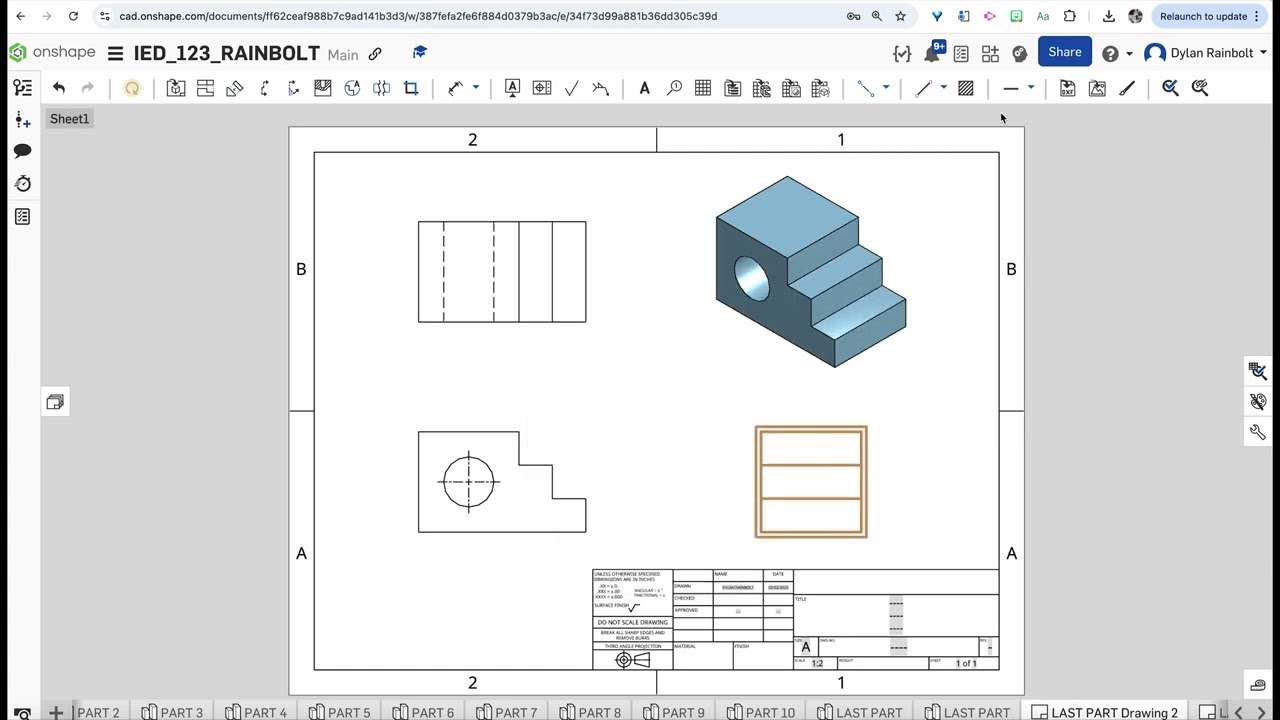Select the front view with circle
This screenshot has width=1280, height=720.
click(x=502, y=482)
